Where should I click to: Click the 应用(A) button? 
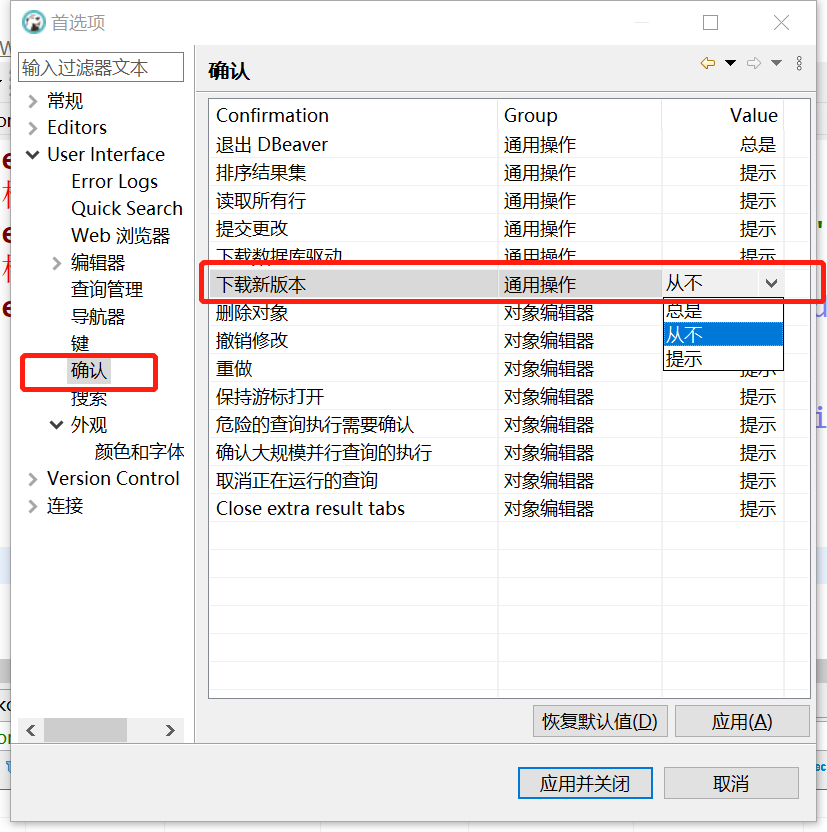pyautogui.click(x=742, y=721)
